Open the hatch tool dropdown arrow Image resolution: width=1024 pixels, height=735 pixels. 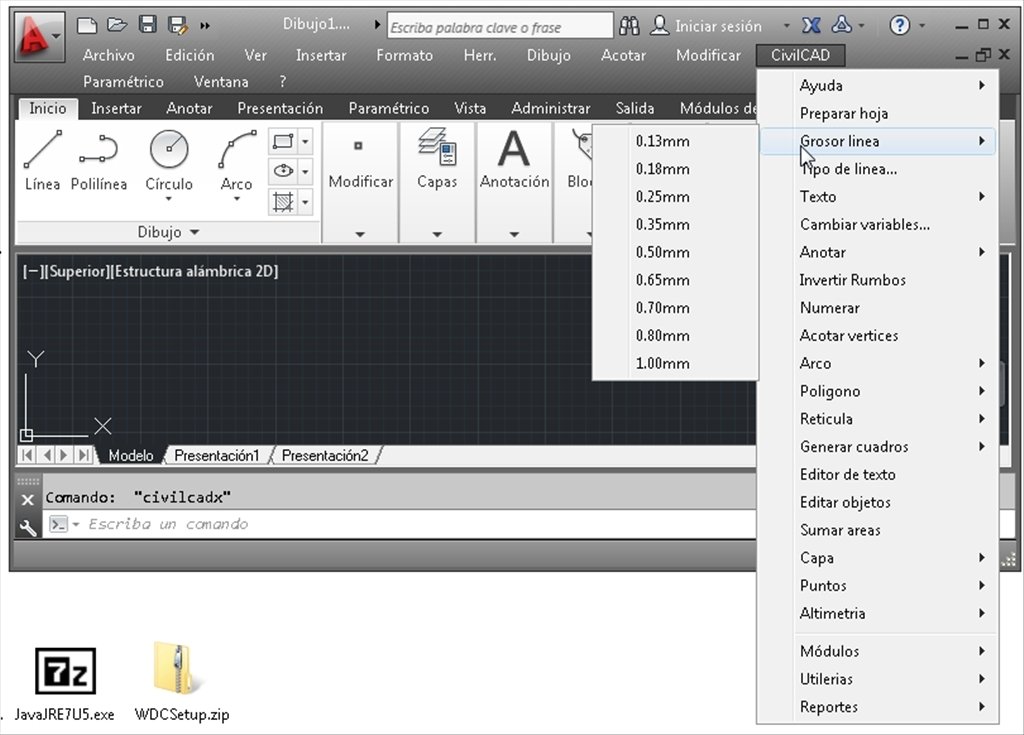coord(305,202)
